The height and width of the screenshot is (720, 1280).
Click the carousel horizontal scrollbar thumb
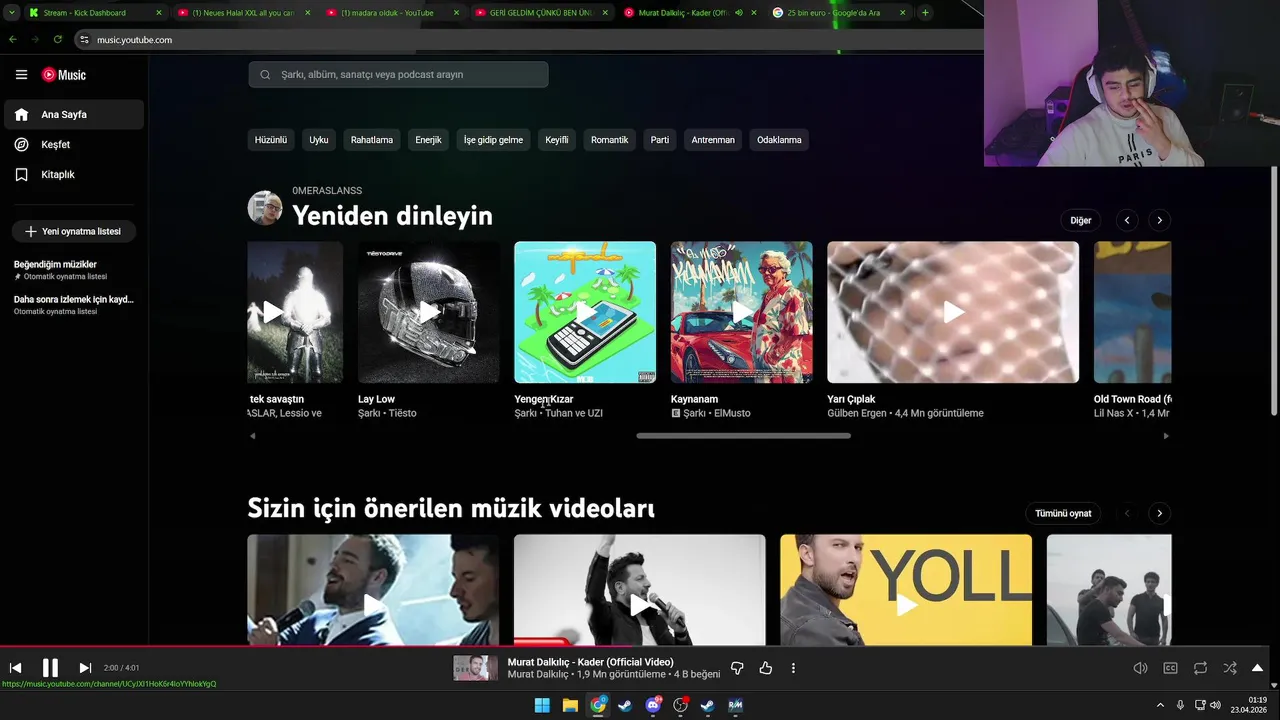(x=743, y=436)
